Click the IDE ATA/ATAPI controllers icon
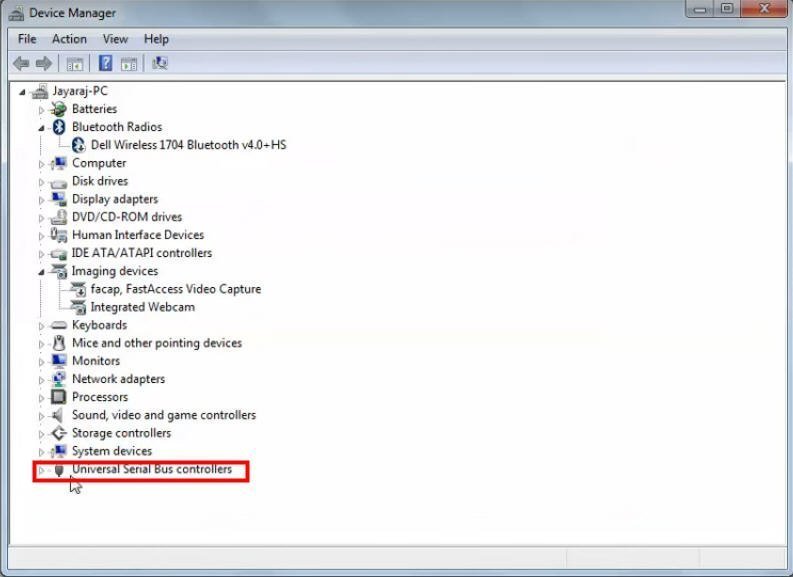The image size is (793, 577). click(59, 253)
